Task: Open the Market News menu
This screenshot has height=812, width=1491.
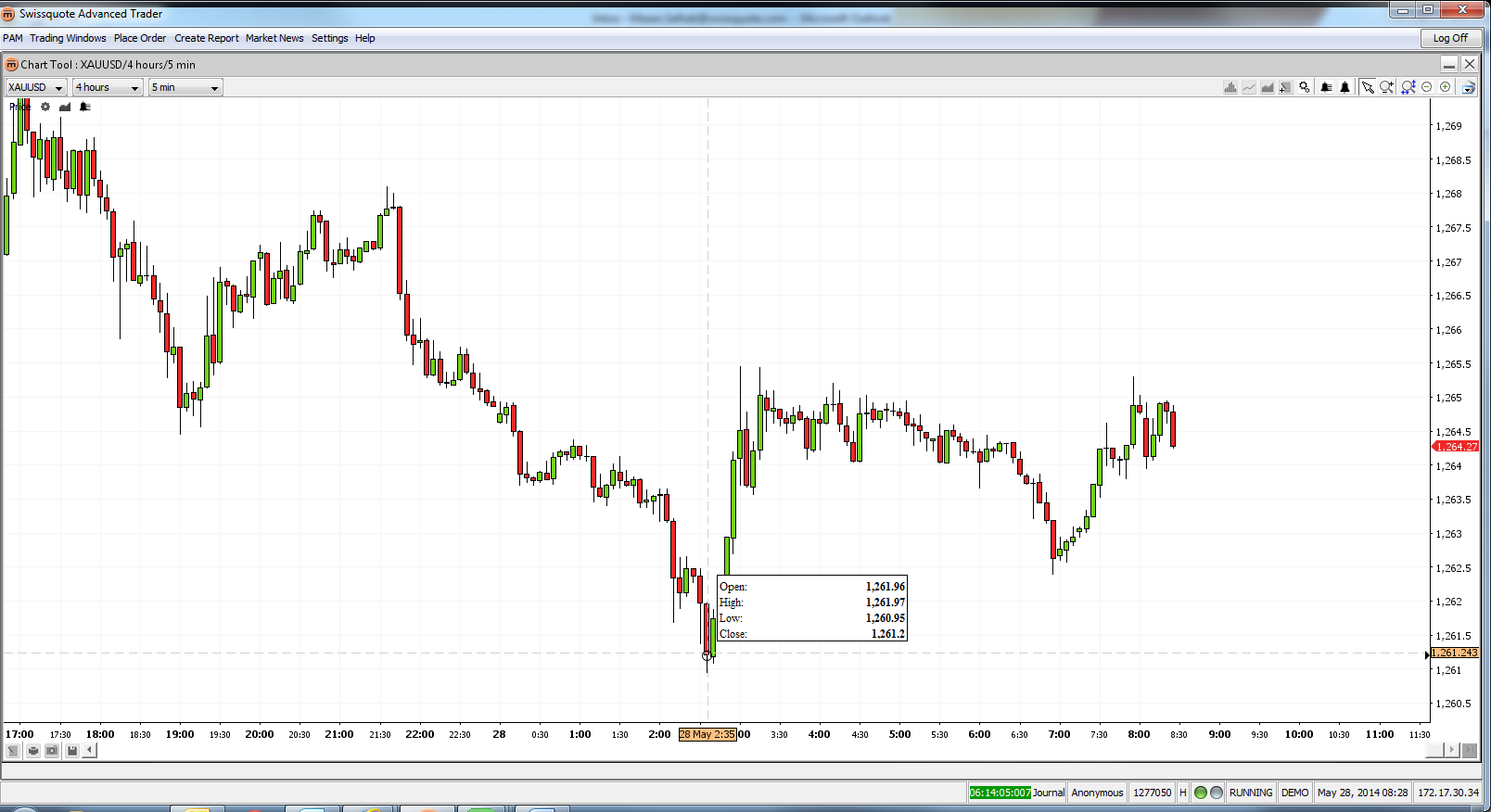Action: click(x=274, y=38)
